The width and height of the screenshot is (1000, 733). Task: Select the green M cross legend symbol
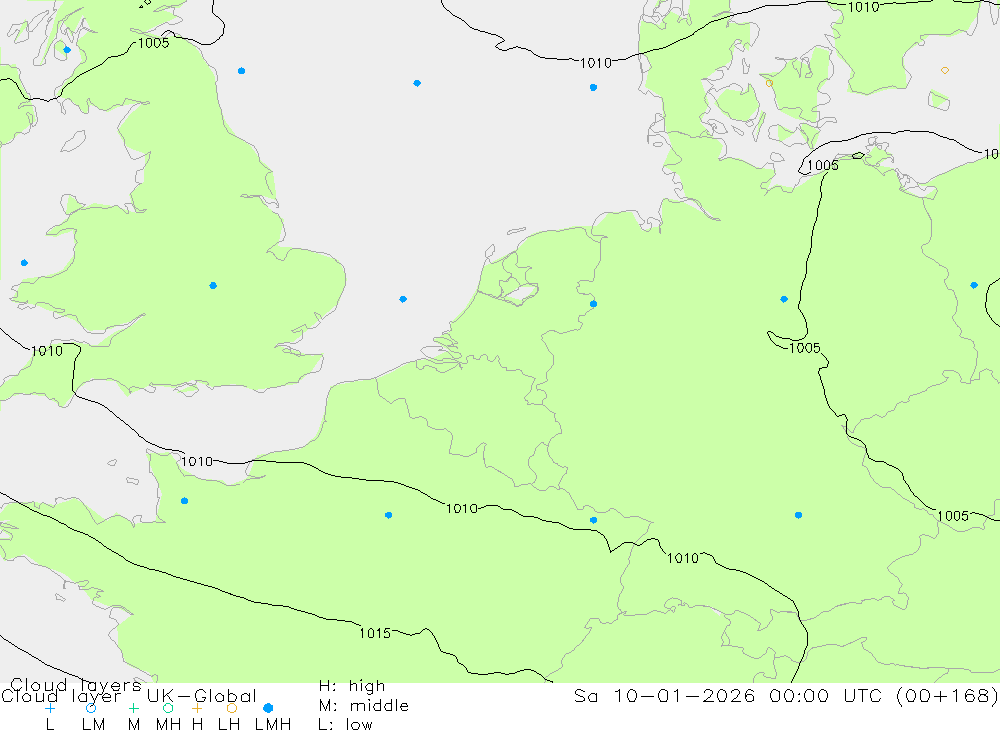pyautogui.click(x=133, y=708)
